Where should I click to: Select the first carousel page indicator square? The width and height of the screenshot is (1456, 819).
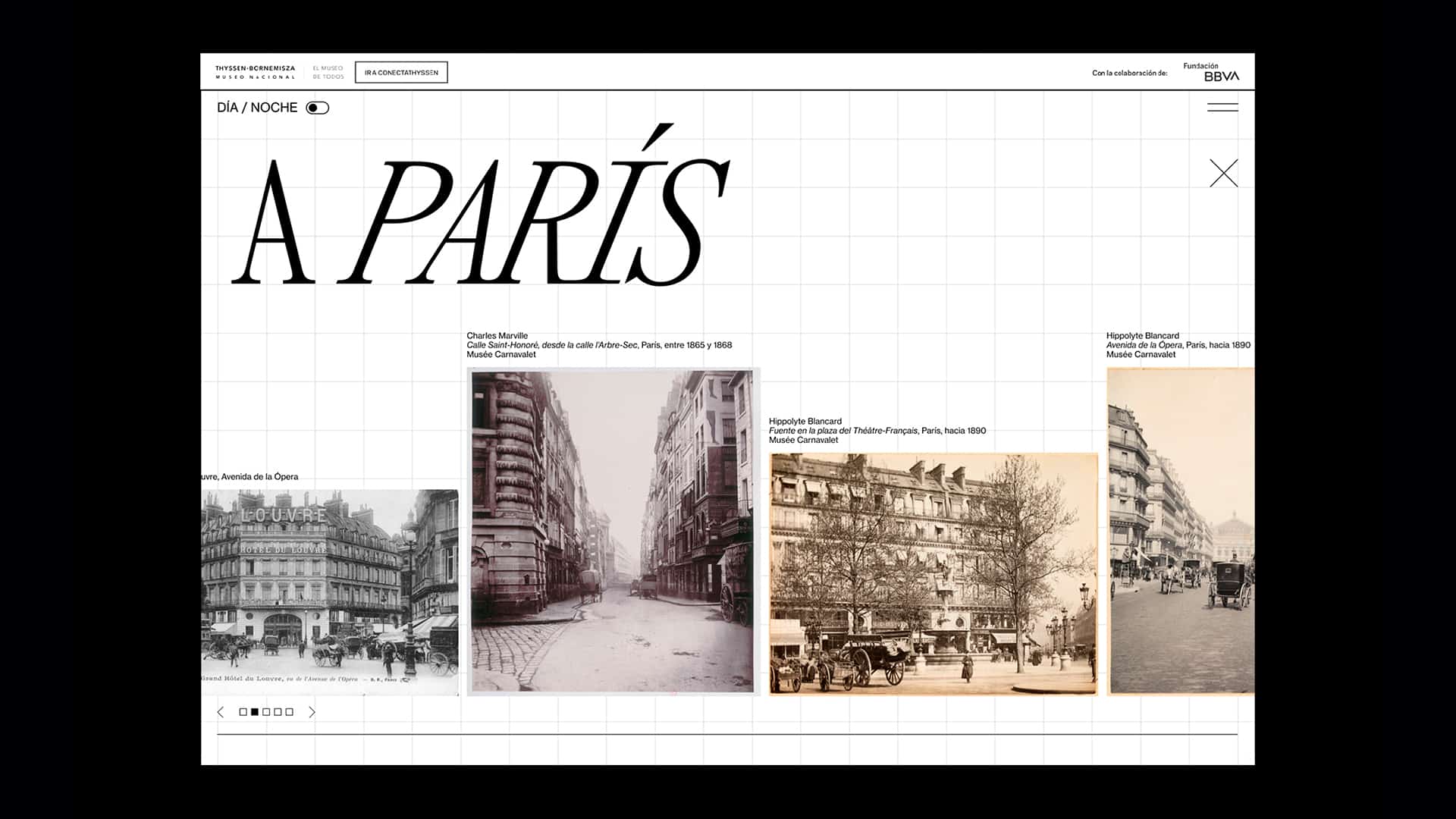click(243, 712)
